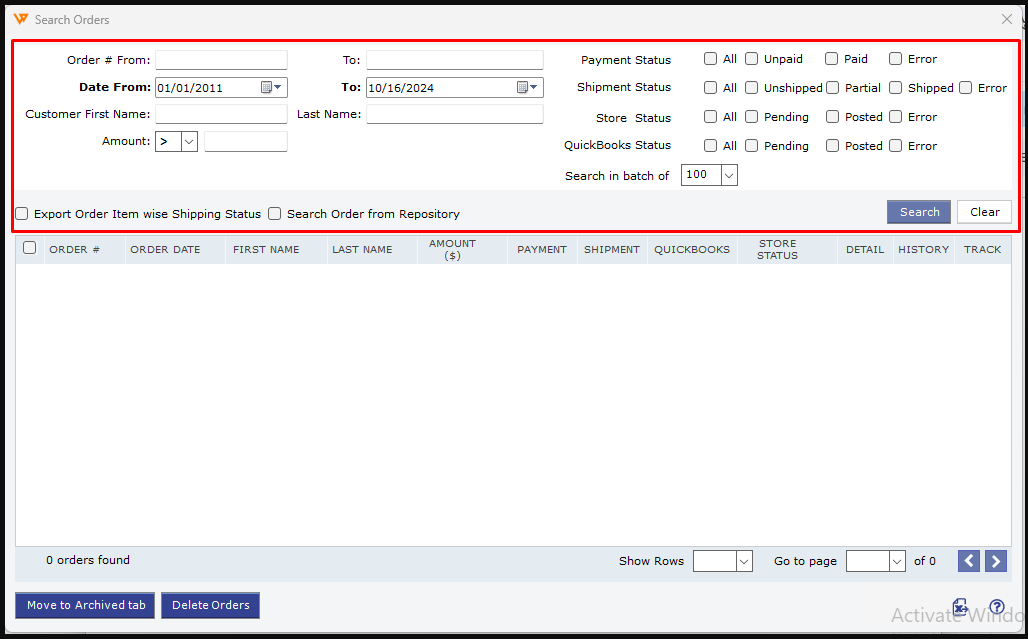Sort by the Order Date column header

pyautogui.click(x=165, y=250)
